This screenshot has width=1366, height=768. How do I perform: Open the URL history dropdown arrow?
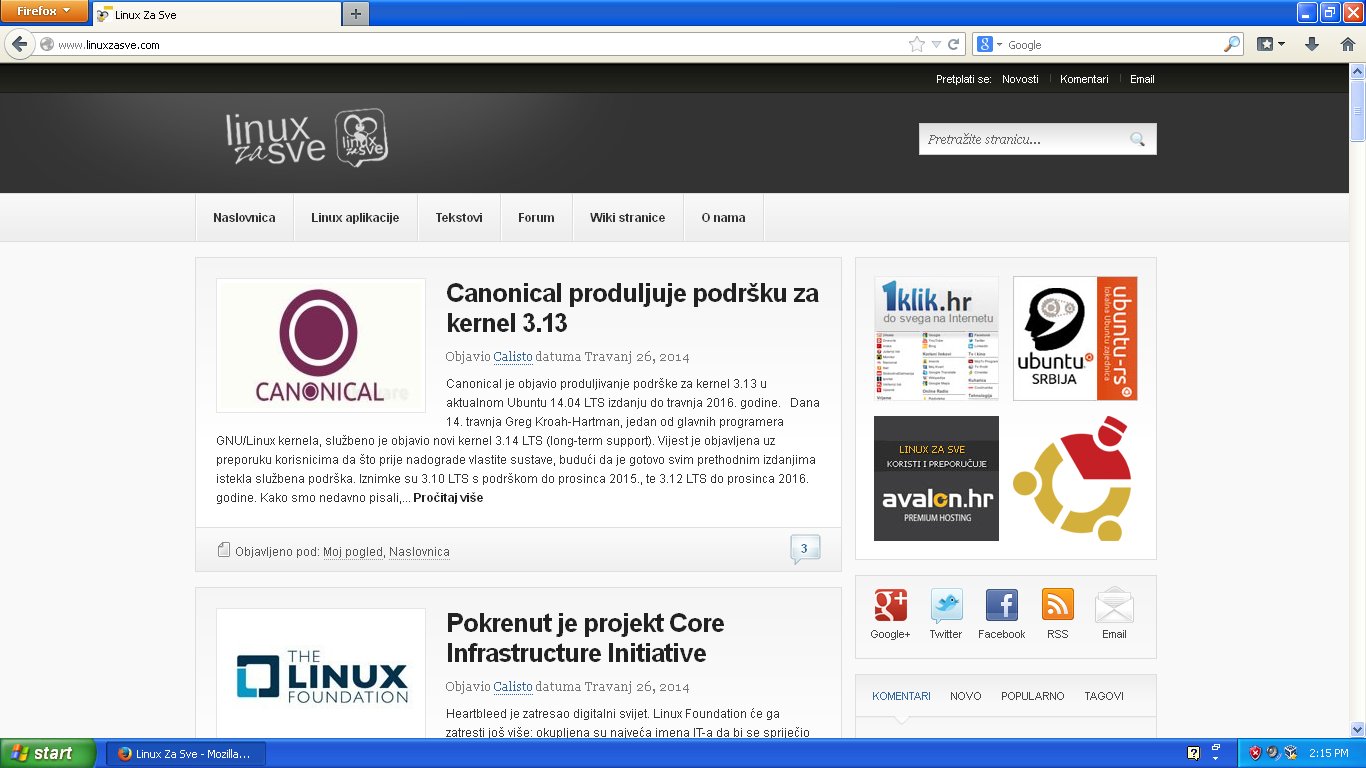point(936,44)
